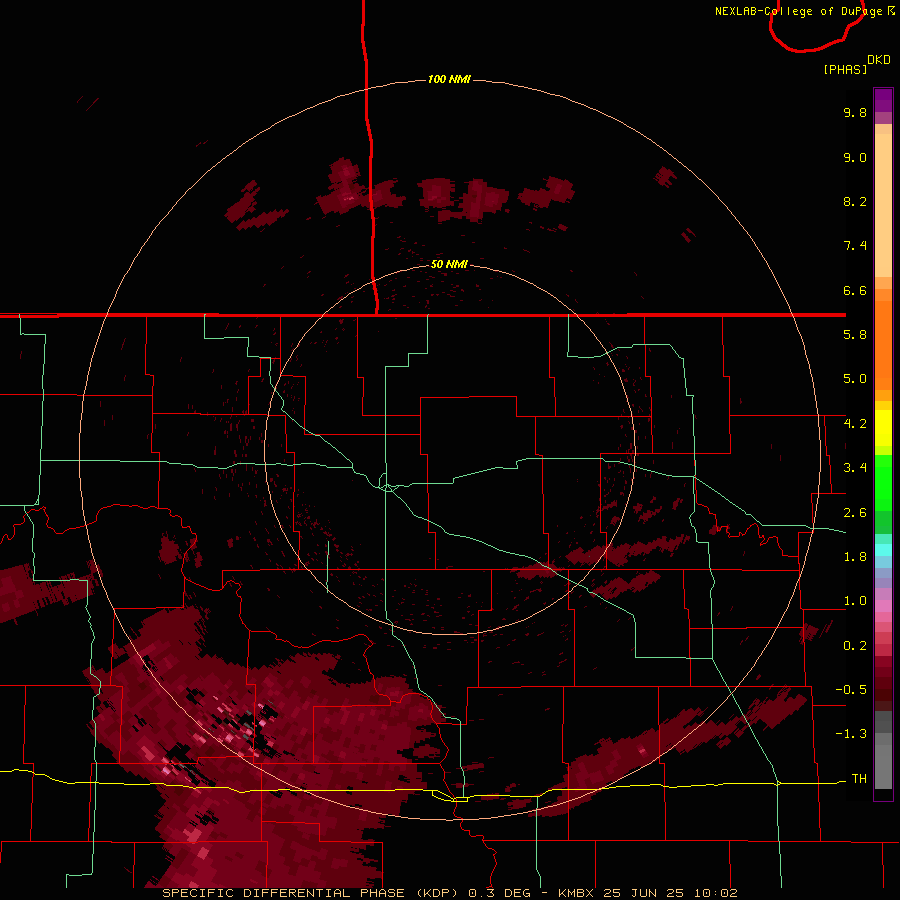
Task: Click the DKD legend heading
Action: [879, 59]
